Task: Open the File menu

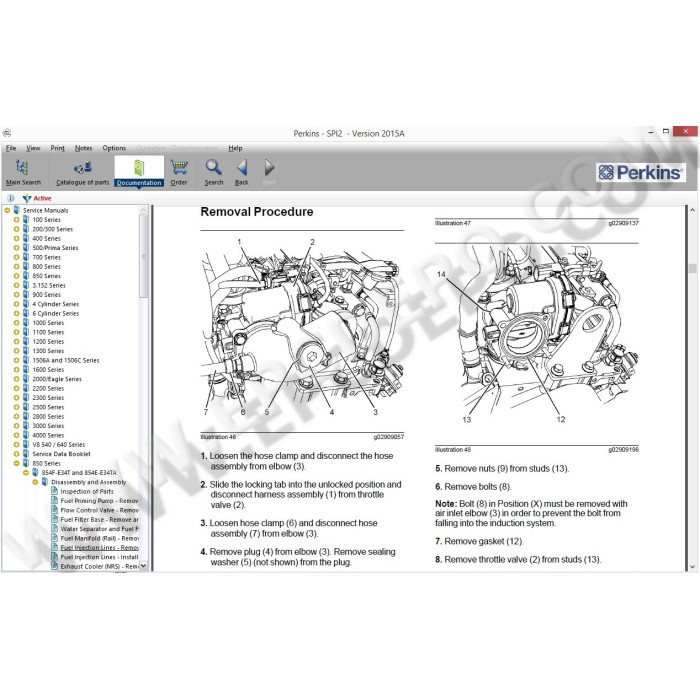Action: (11, 148)
